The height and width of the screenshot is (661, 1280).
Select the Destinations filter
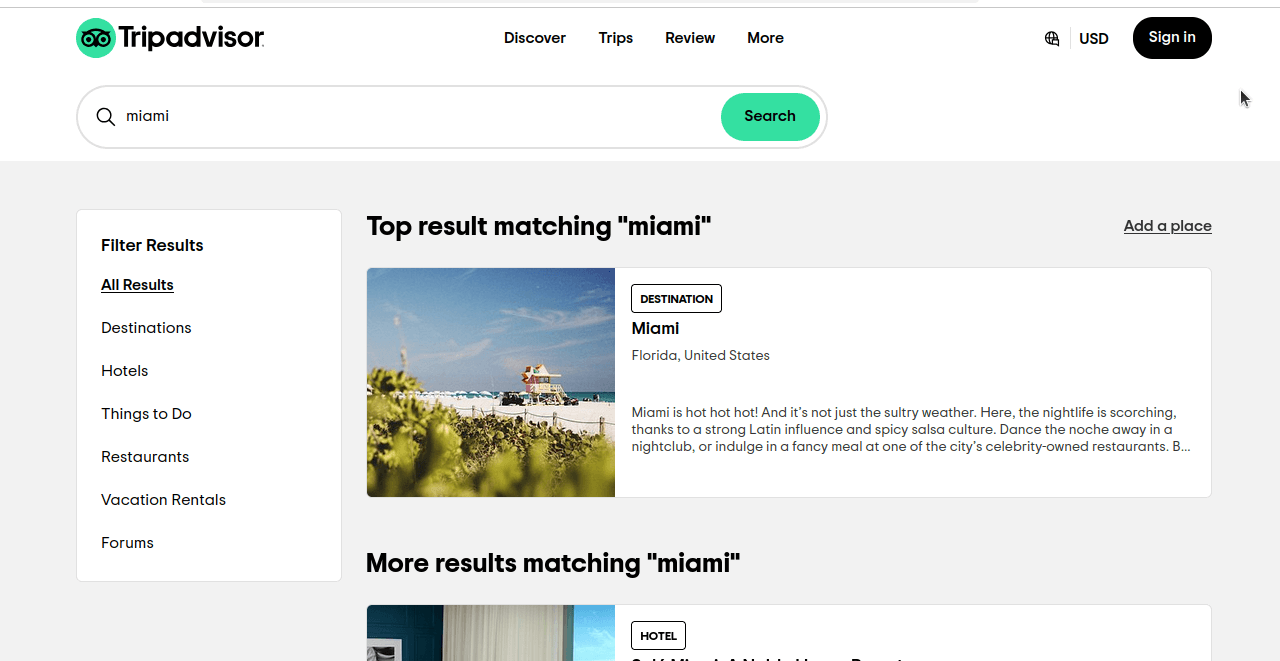146,327
